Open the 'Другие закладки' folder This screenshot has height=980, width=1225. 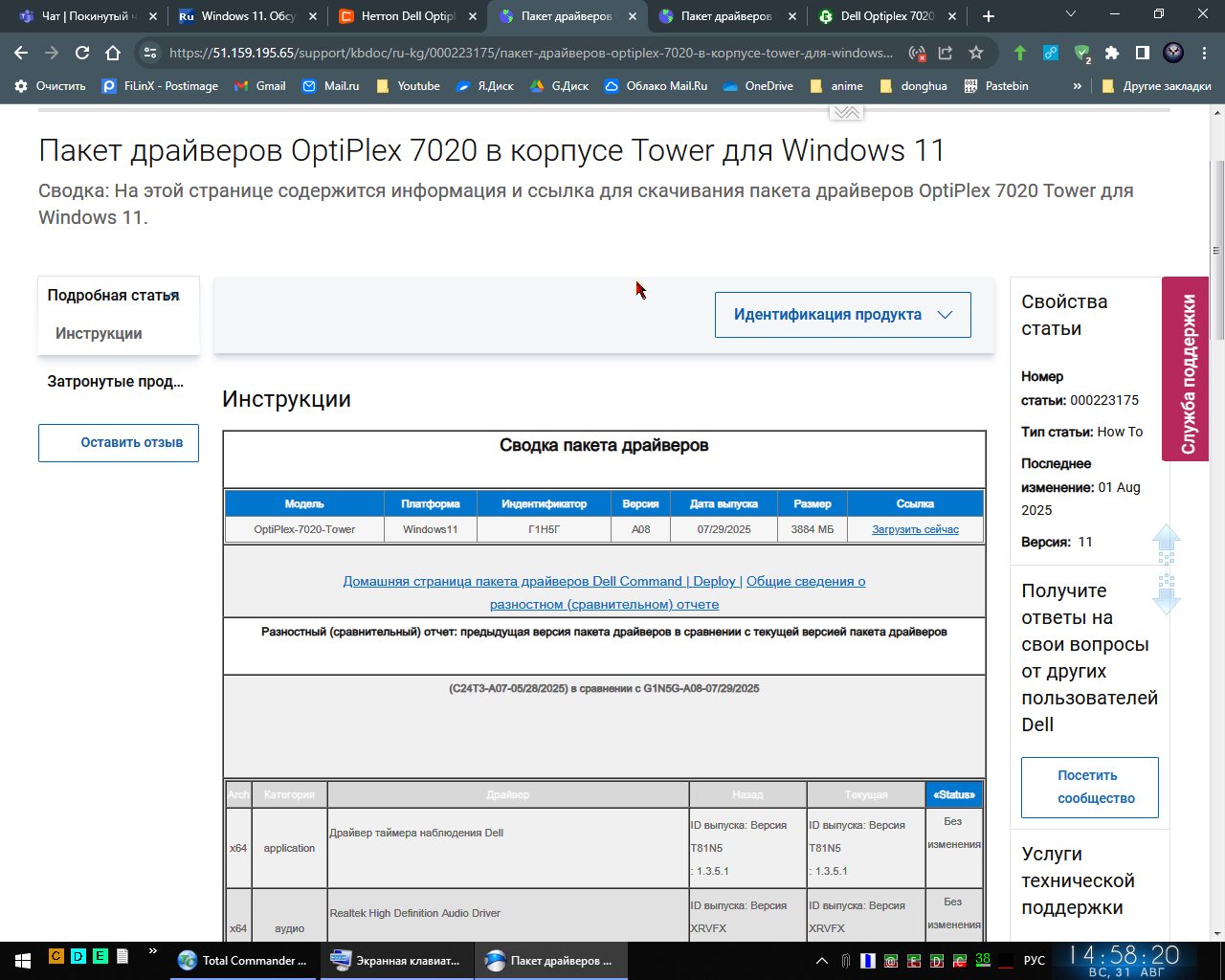click(1156, 86)
